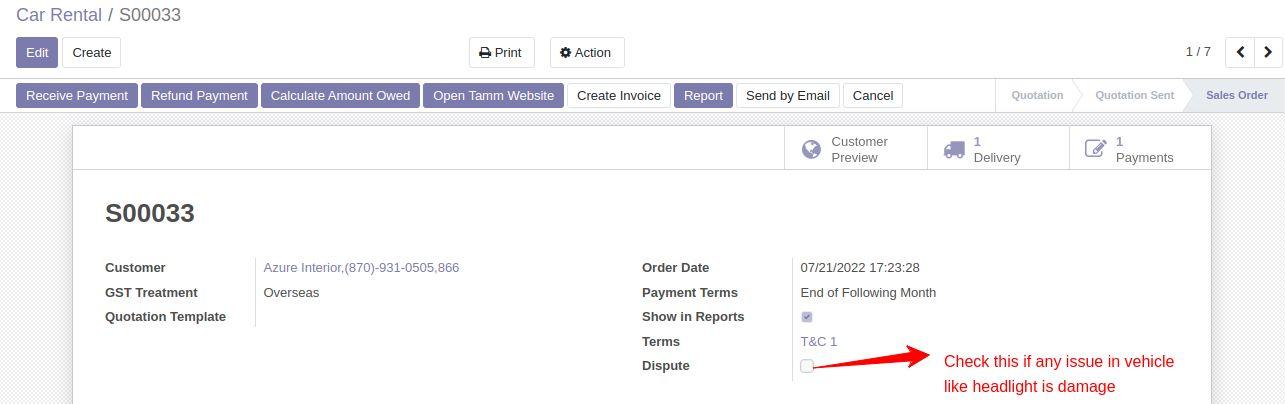Check the Dispute checkbox
The width and height of the screenshot is (1285, 404).
[807, 366]
